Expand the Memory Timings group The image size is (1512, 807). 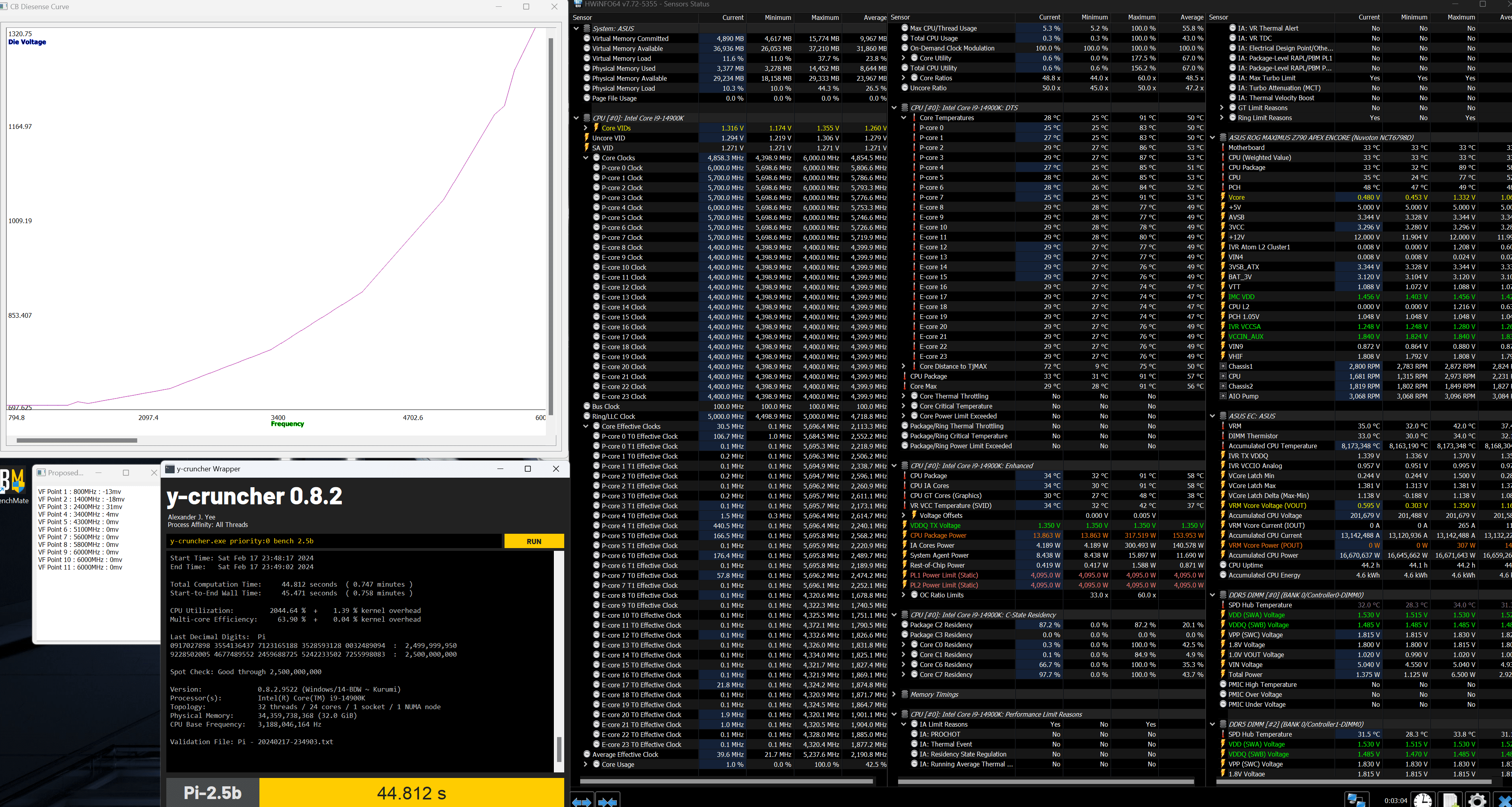pyautogui.click(x=894, y=694)
